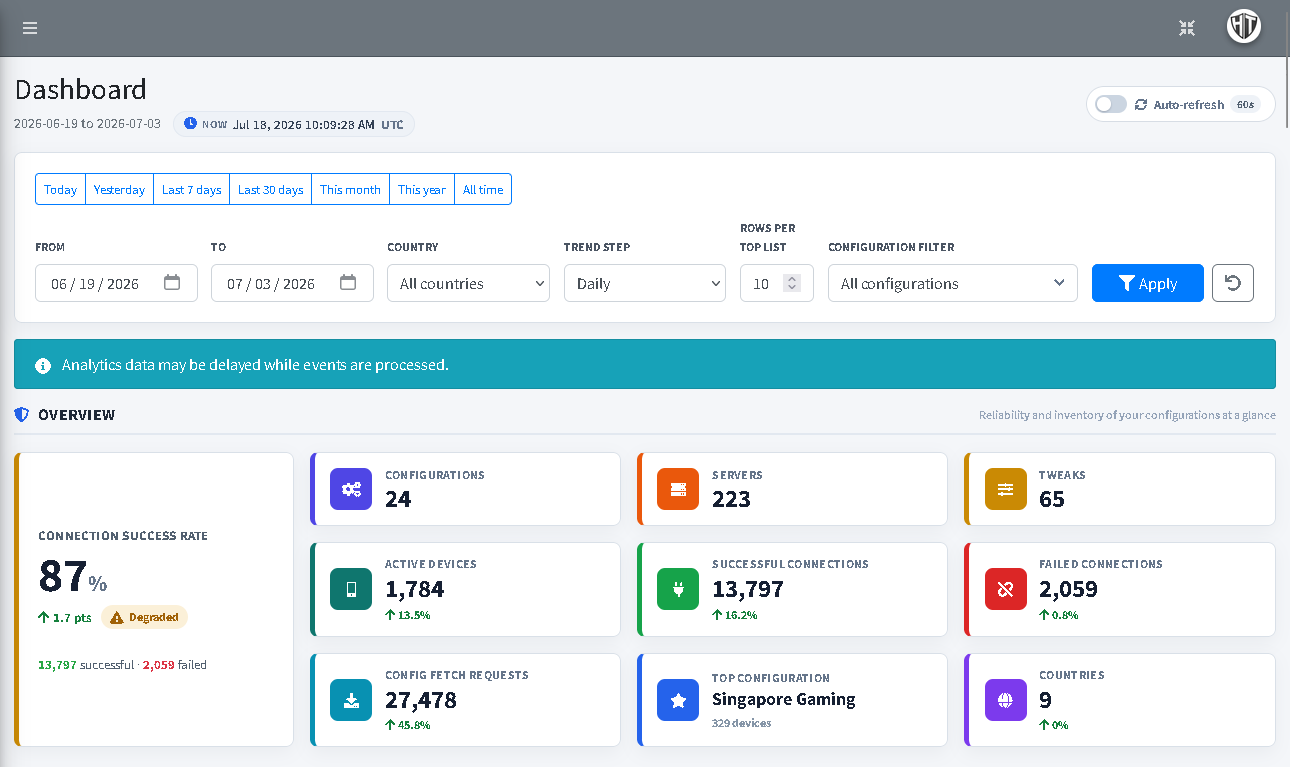Click the 65 tweaks count
Viewport: 1290px width, 767px height.
[x=1052, y=499]
